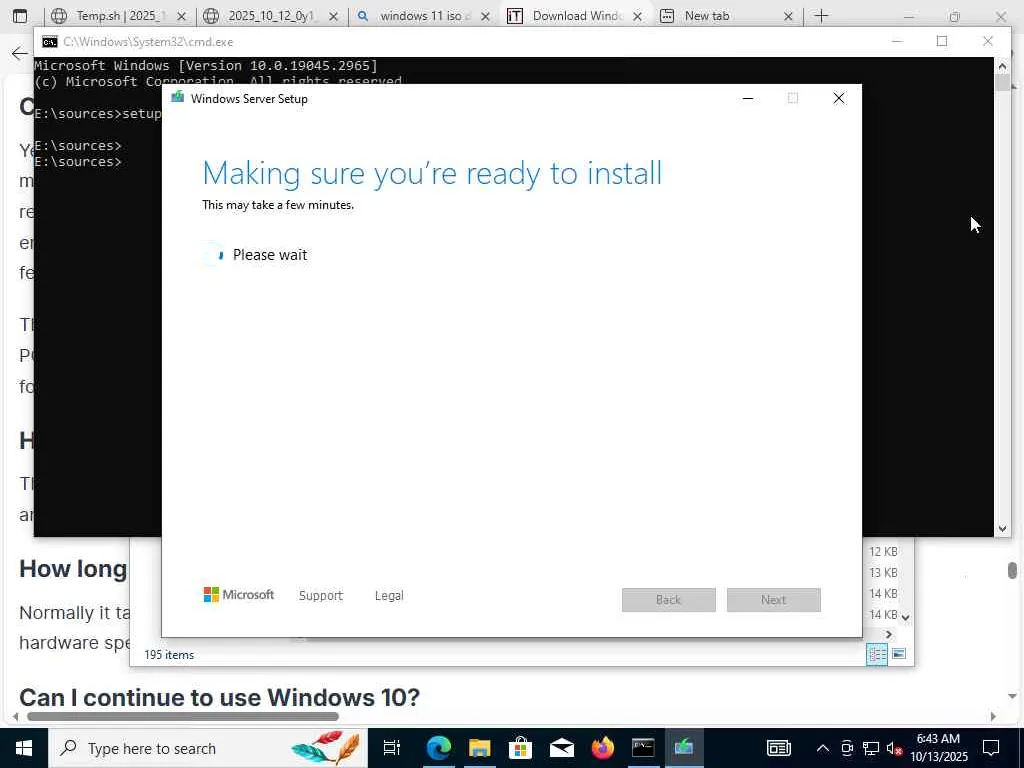This screenshot has width=1024, height=768.
Task: Open the Support link in Setup
Action: click(x=321, y=596)
